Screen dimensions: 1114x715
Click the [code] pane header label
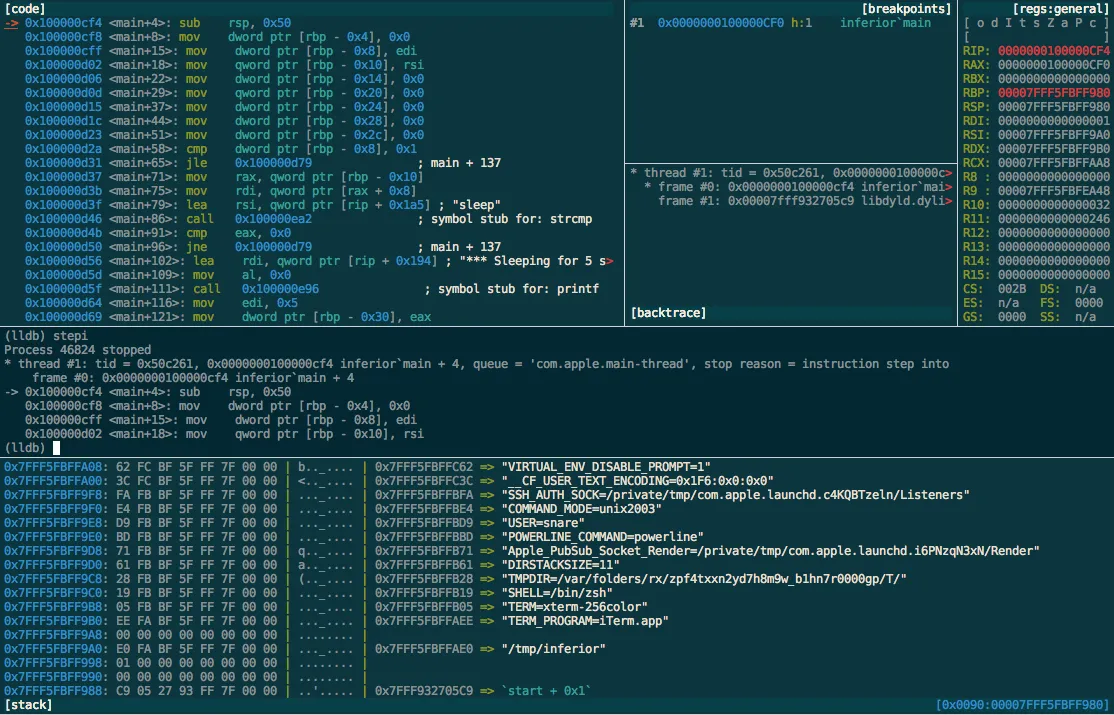click(x=25, y=9)
